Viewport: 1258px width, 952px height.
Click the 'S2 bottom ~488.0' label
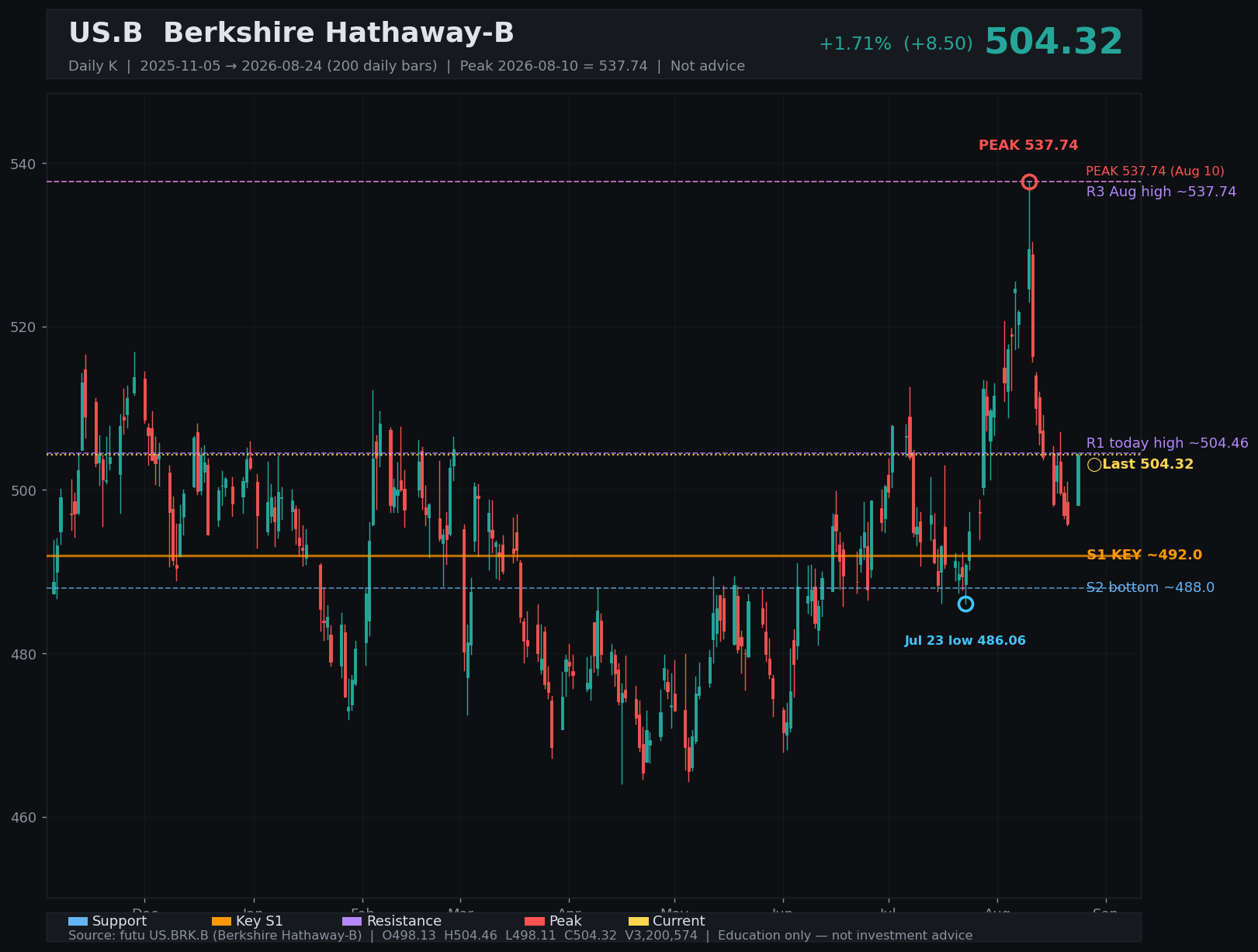coord(1150,587)
